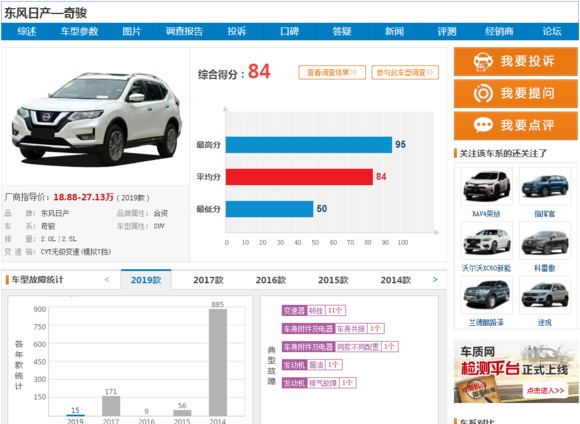The image size is (580, 424).
Task: Click the 车型故障统计 section heading
Action: coord(37,280)
